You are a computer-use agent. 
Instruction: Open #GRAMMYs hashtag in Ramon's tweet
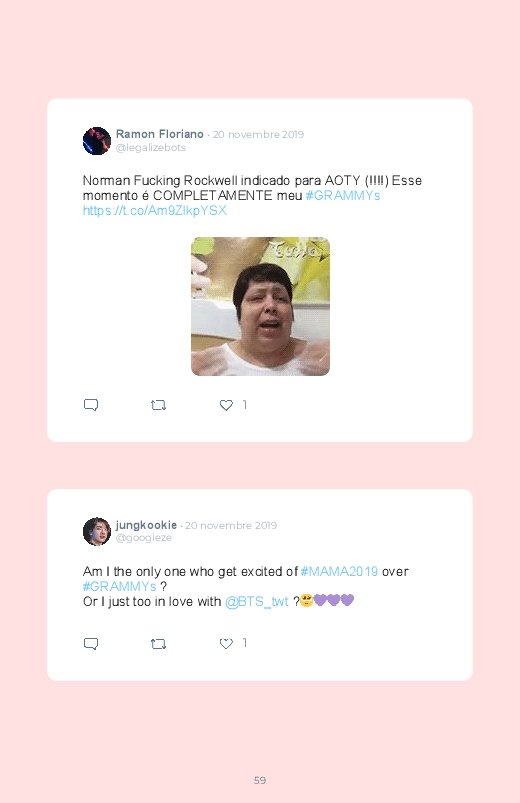(343, 196)
